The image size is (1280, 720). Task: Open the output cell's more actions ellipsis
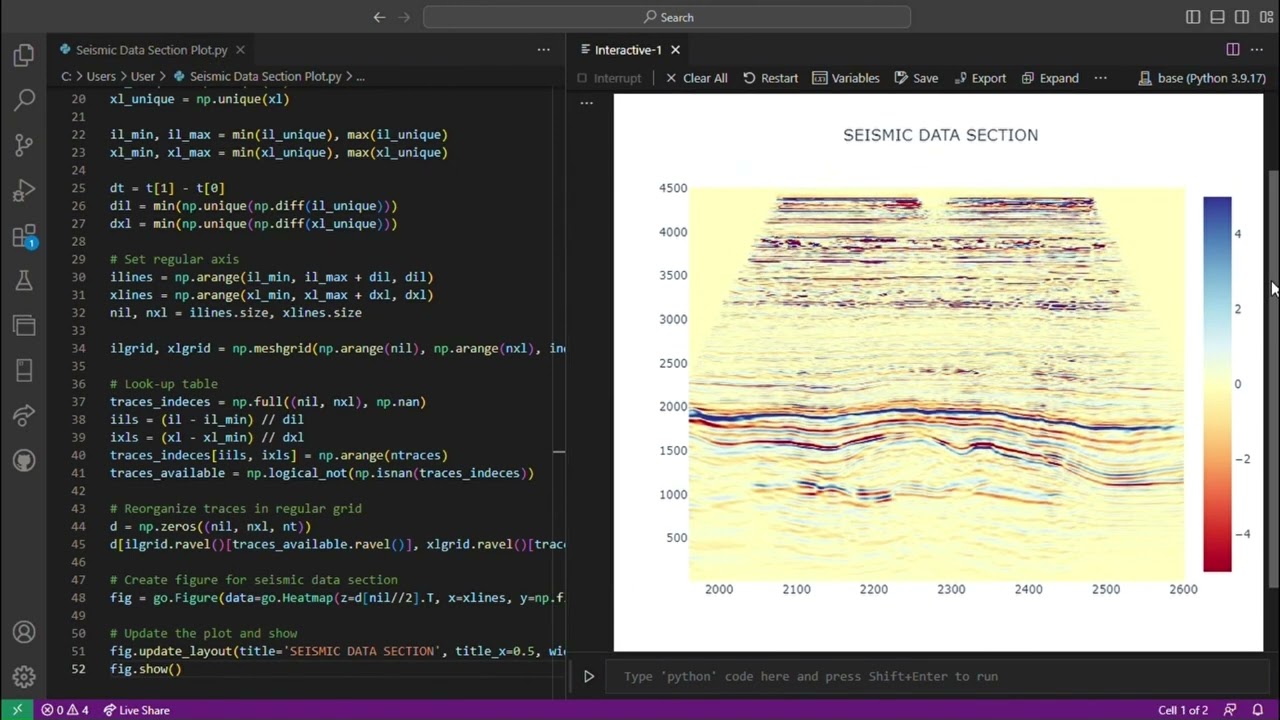[x=587, y=102]
